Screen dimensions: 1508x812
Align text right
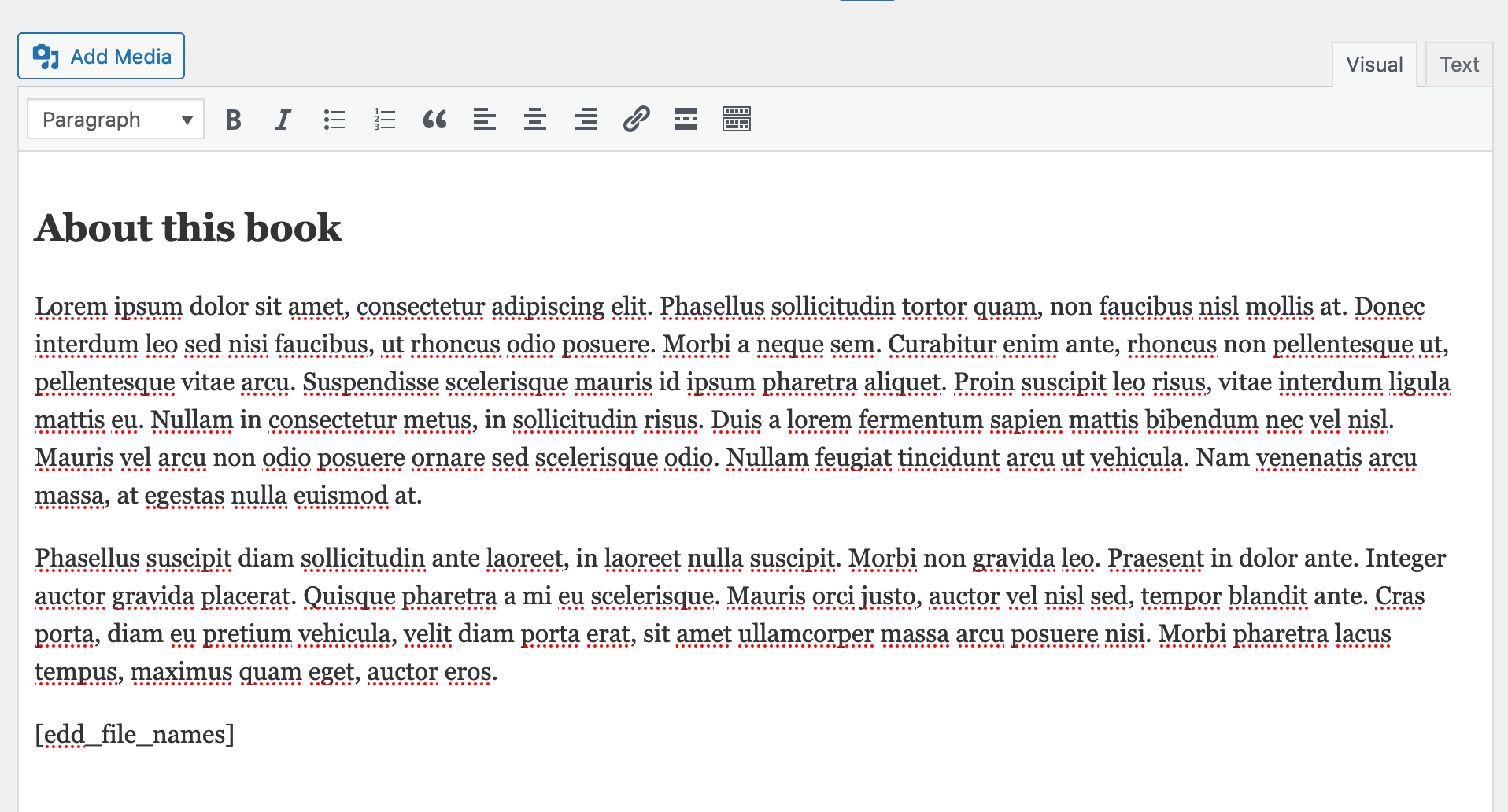(586, 120)
